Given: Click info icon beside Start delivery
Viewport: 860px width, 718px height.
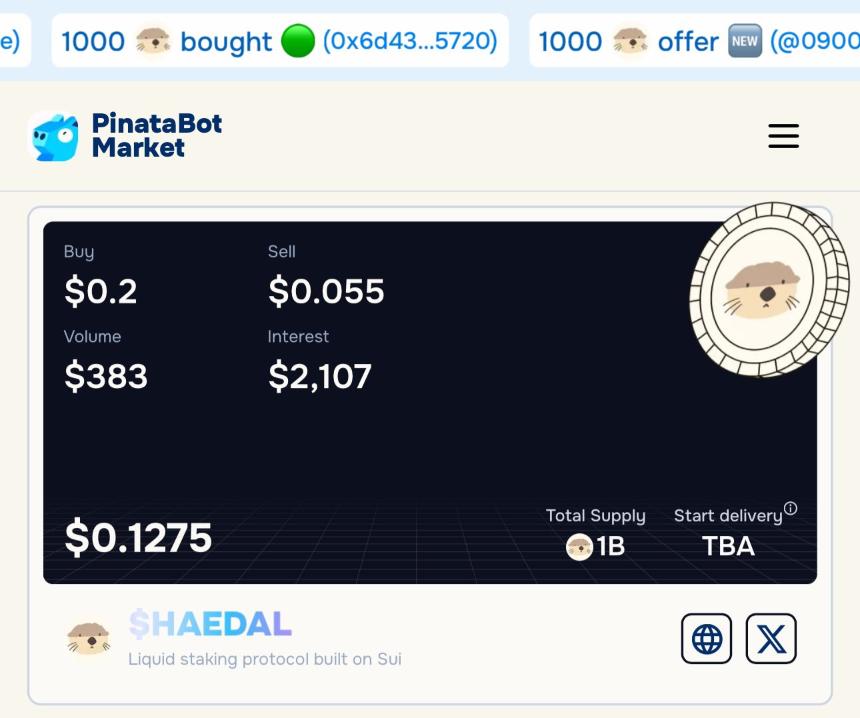Looking at the screenshot, I should coord(790,507).
